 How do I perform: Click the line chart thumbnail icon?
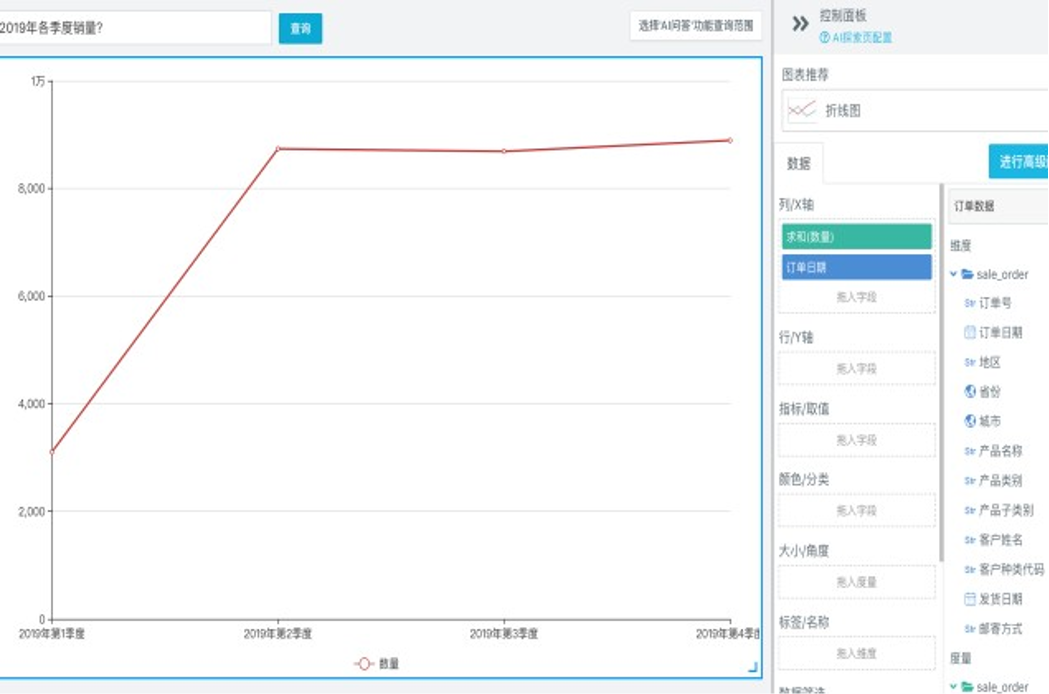[x=802, y=111]
